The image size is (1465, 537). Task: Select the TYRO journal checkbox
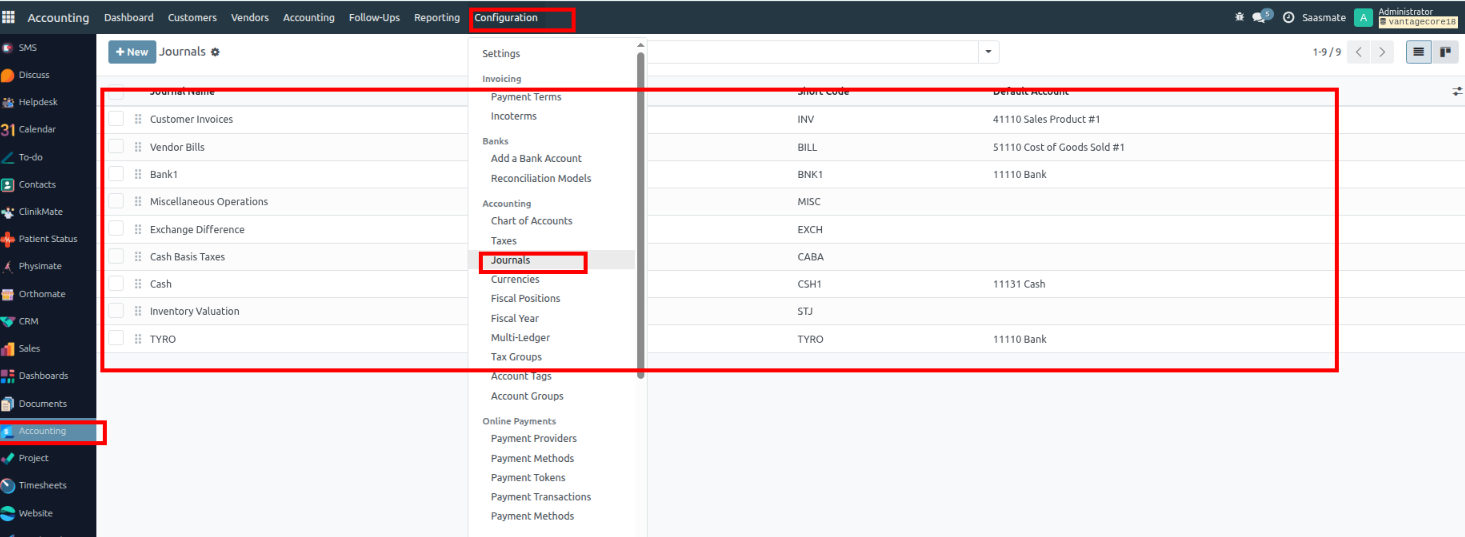coord(116,338)
